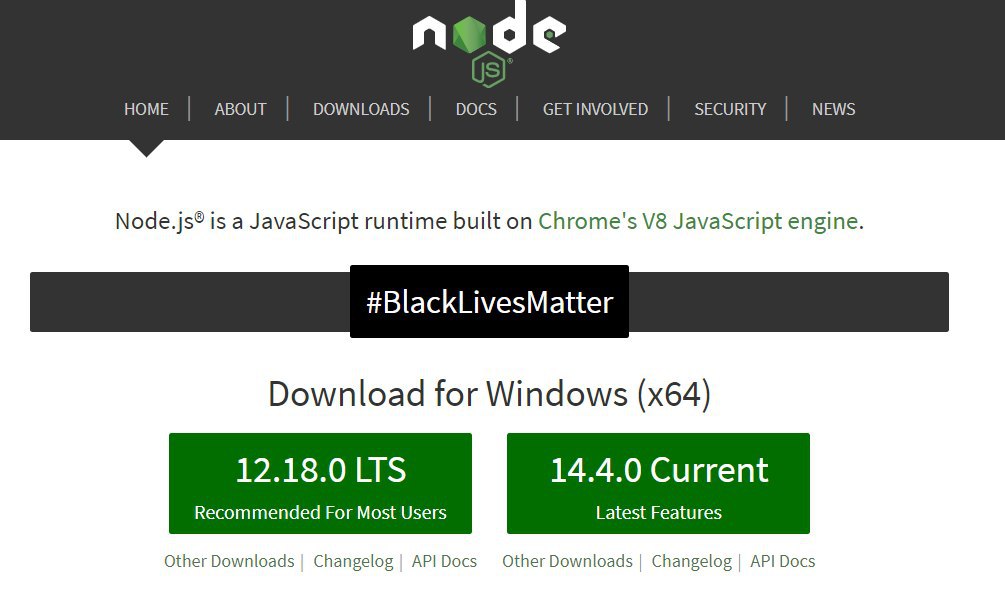Open API Docs for the Current release
This screenshot has width=1005, height=604.
coord(783,561)
